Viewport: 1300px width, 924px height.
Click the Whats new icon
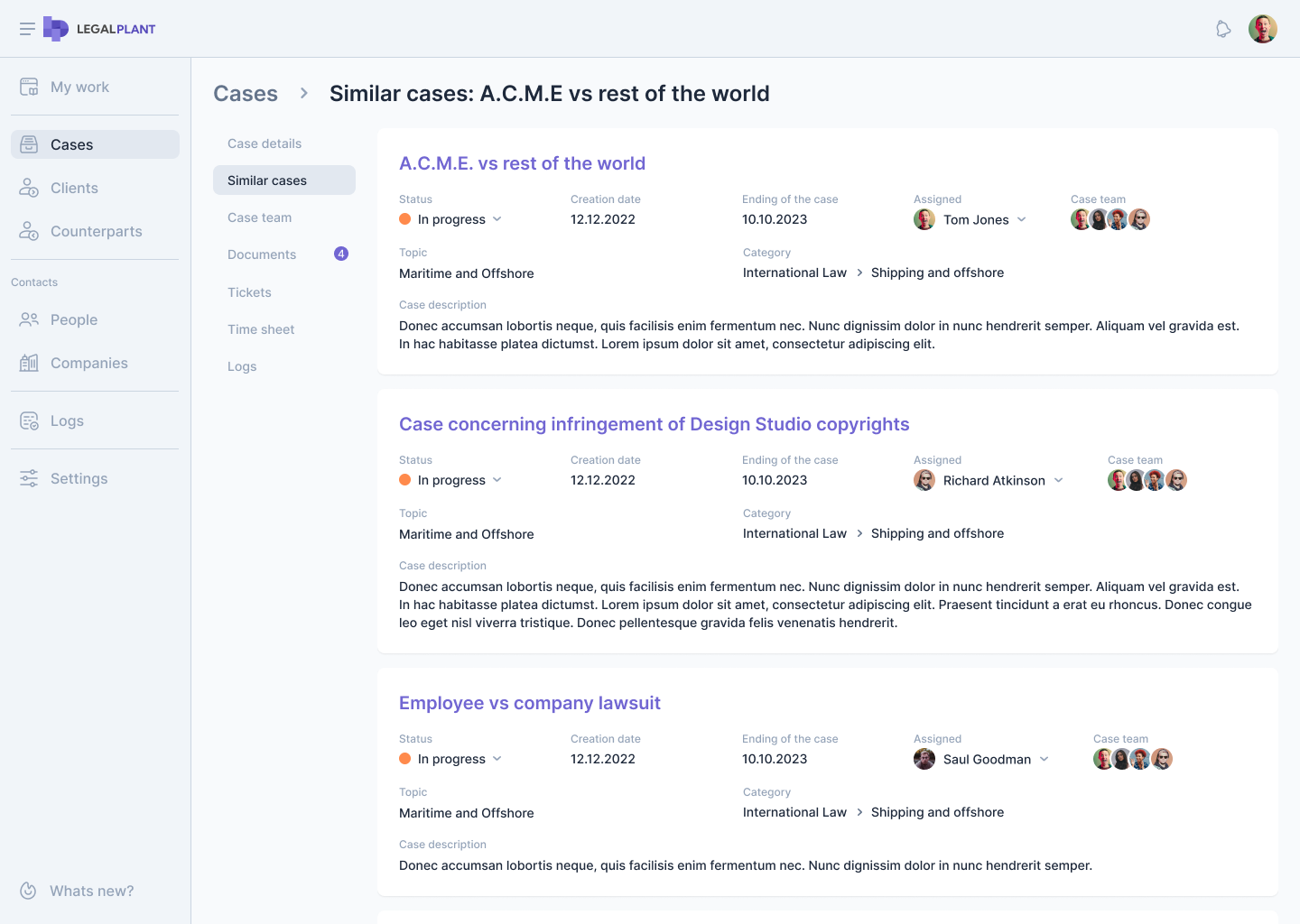click(x=29, y=891)
